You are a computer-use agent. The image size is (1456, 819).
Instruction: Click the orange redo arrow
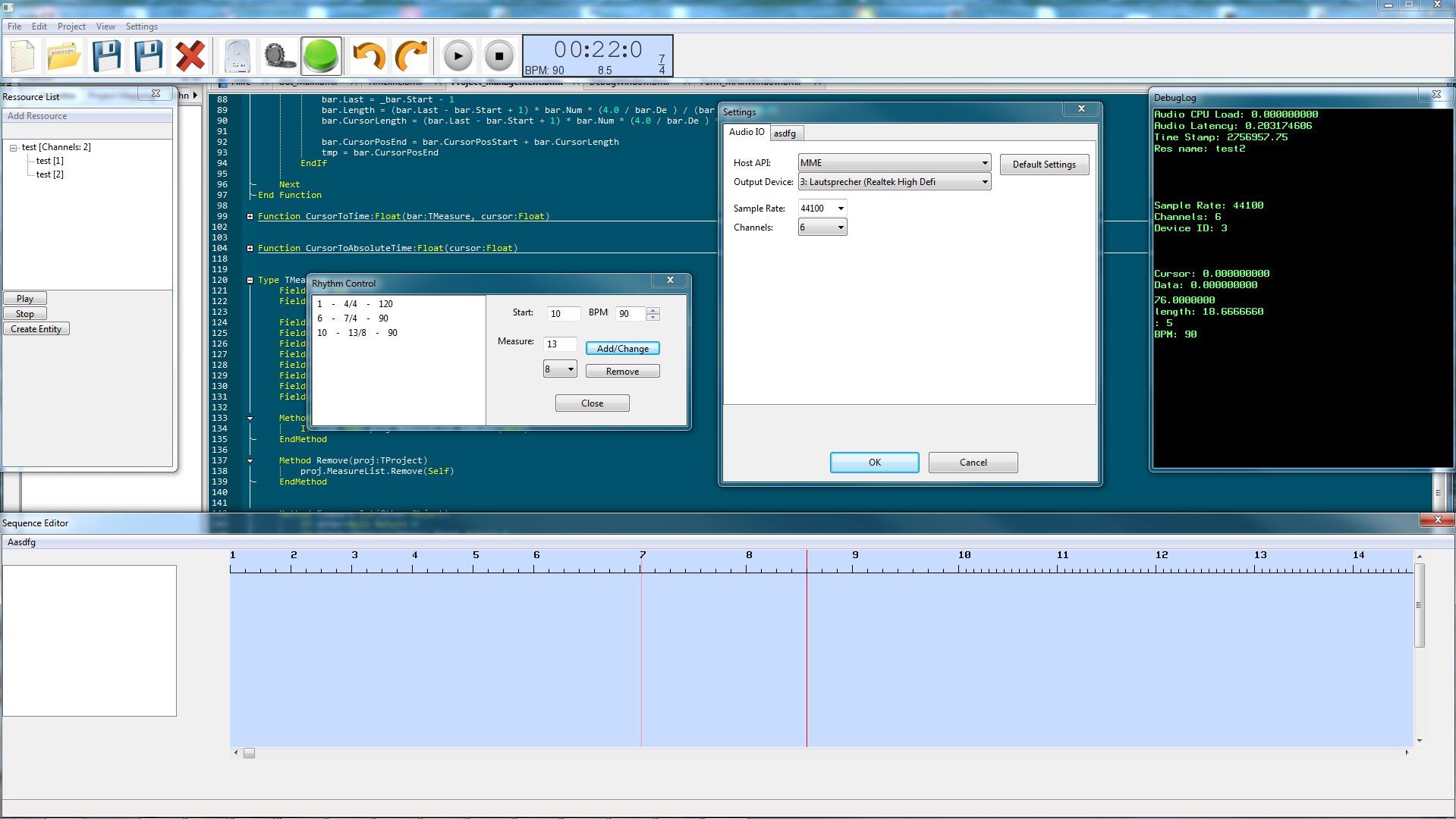point(412,56)
